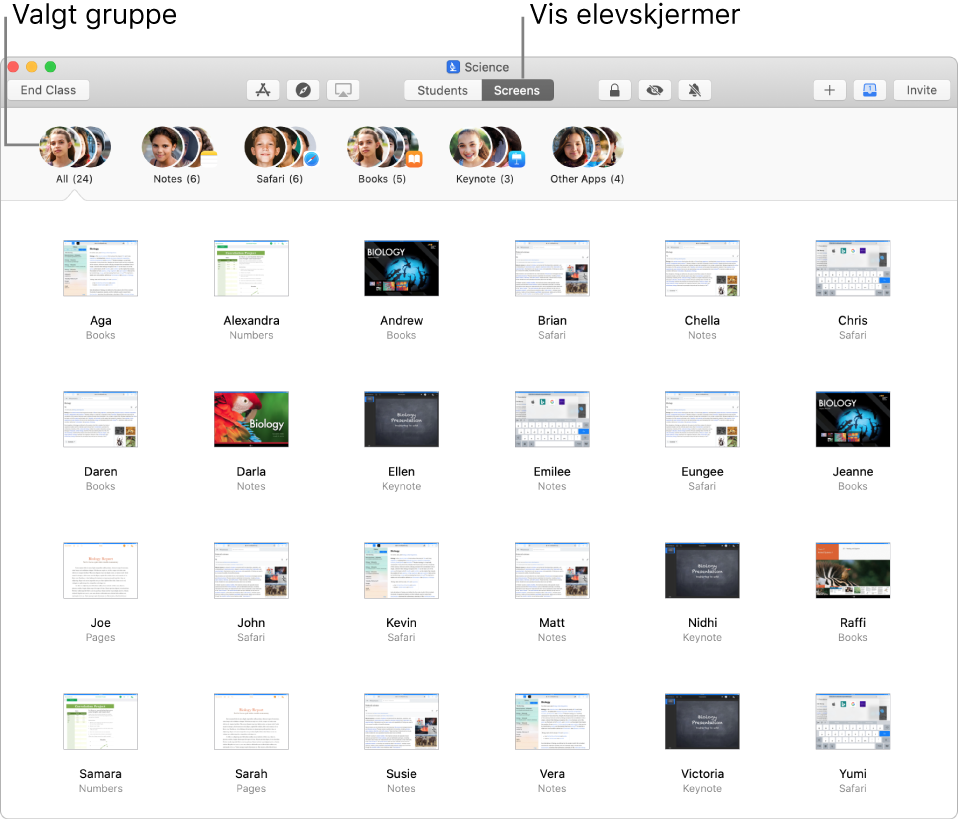Click the AirPlay screen-sharing icon
This screenshot has width=958, height=819.
[343, 90]
